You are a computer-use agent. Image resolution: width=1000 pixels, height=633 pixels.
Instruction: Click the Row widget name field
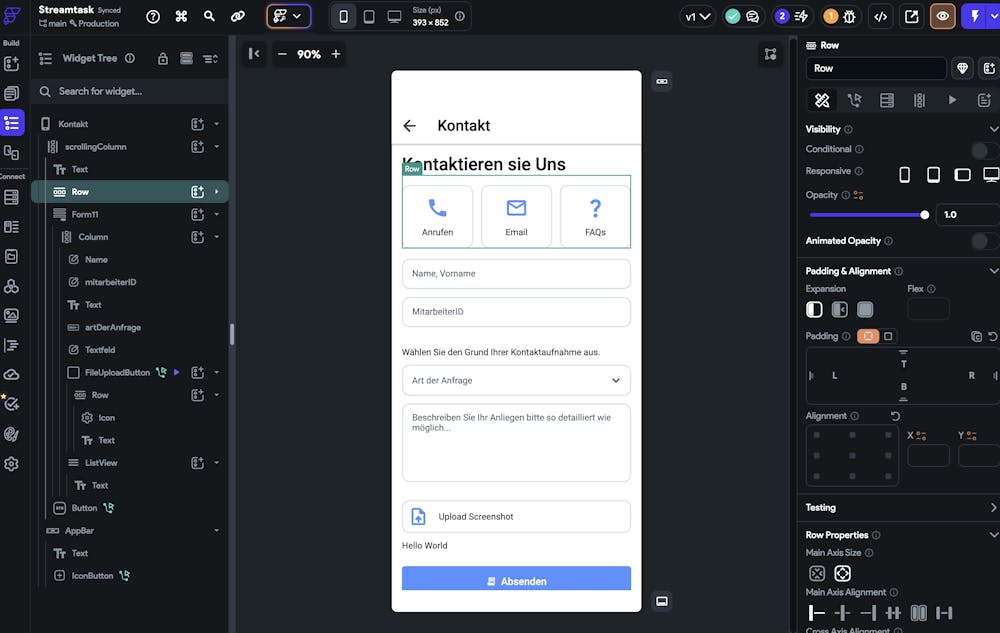876,68
